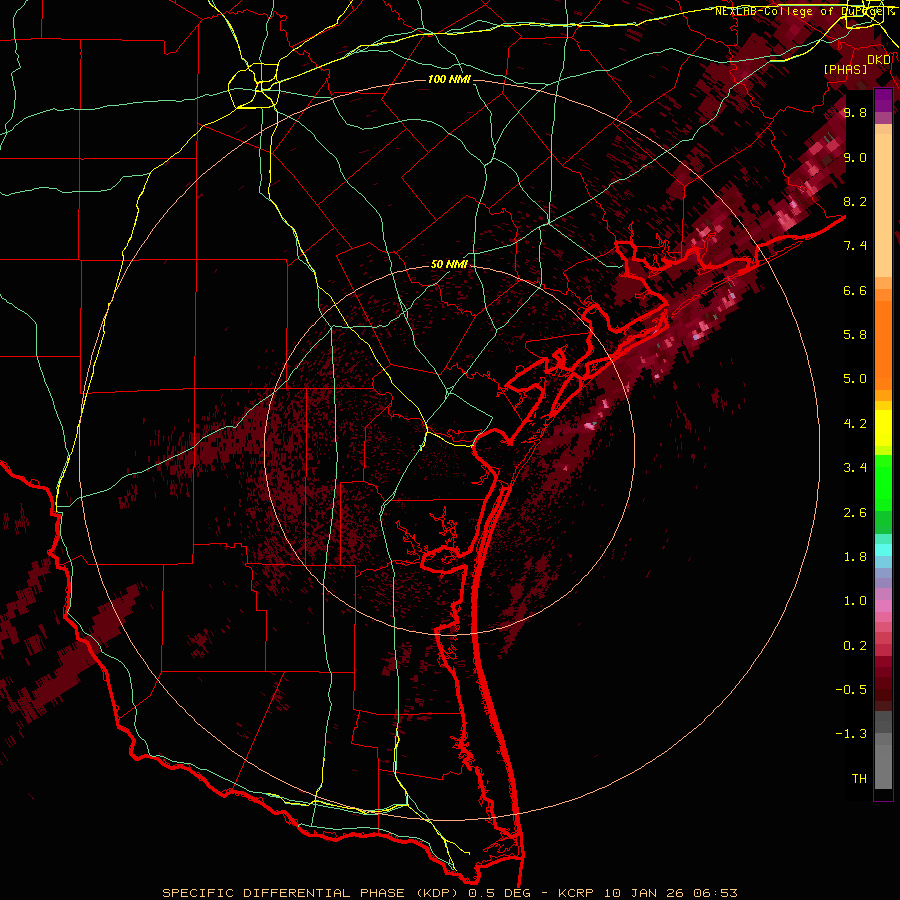Click the -0.5 value on color scale
Image resolution: width=900 pixels, height=900 pixels.
pos(851,690)
